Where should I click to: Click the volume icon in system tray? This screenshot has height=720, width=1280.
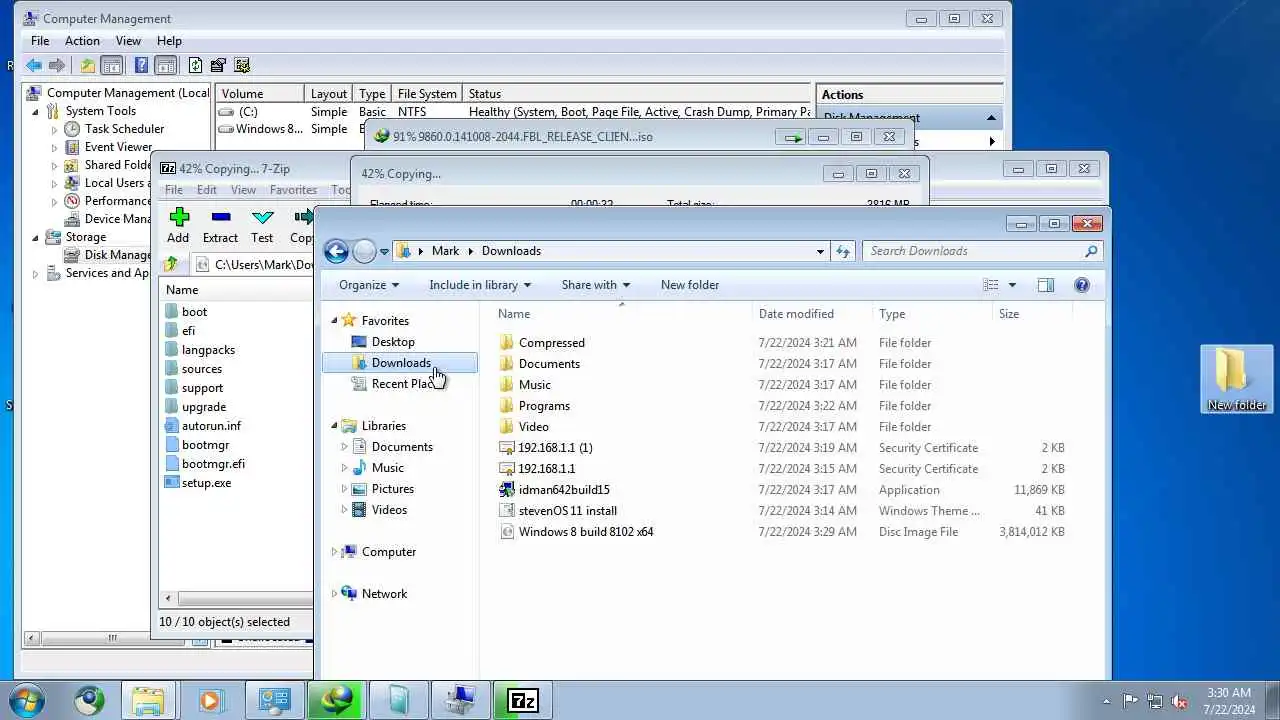coord(1179,701)
